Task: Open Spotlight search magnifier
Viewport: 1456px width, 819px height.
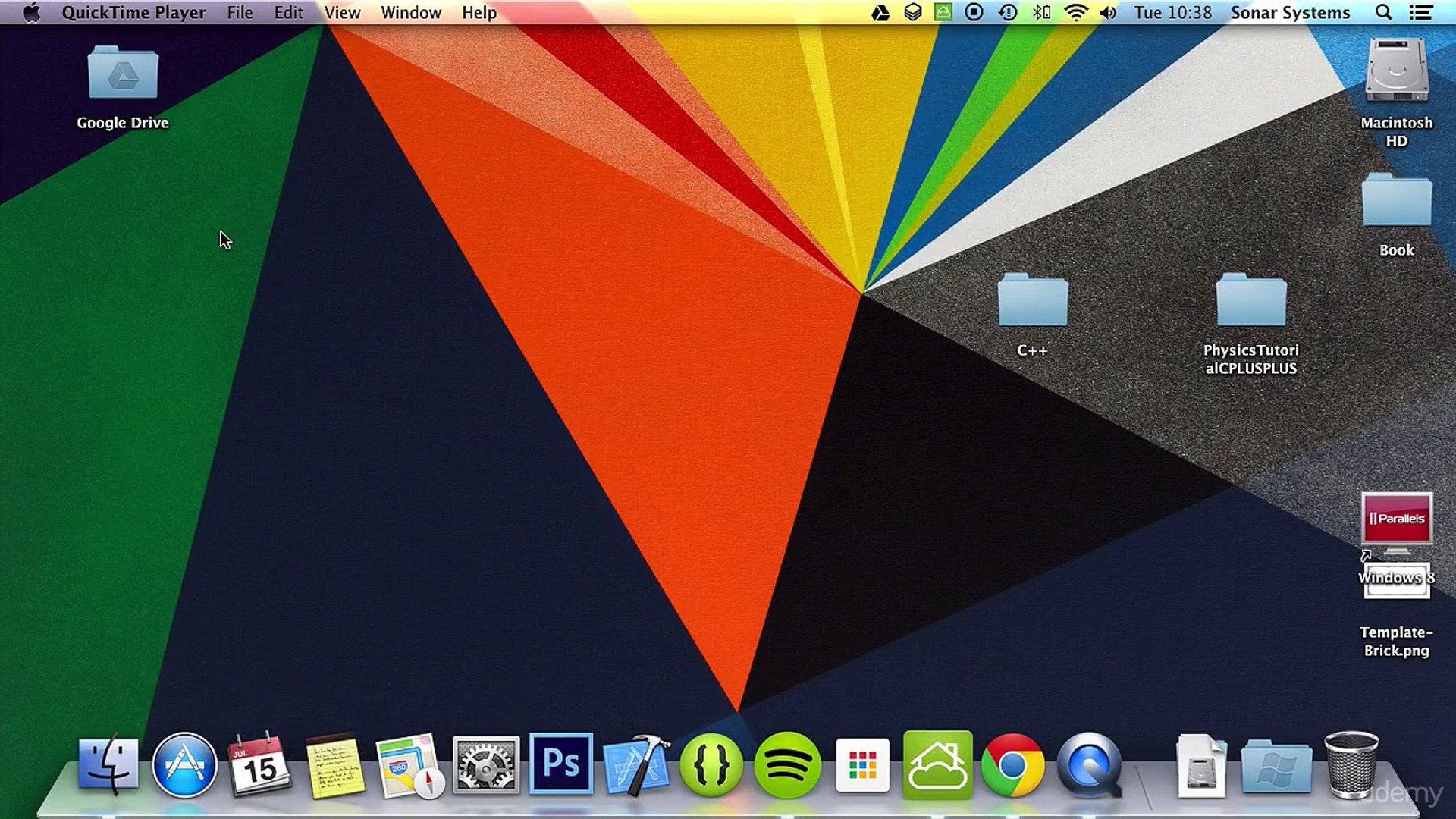Action: click(1383, 13)
